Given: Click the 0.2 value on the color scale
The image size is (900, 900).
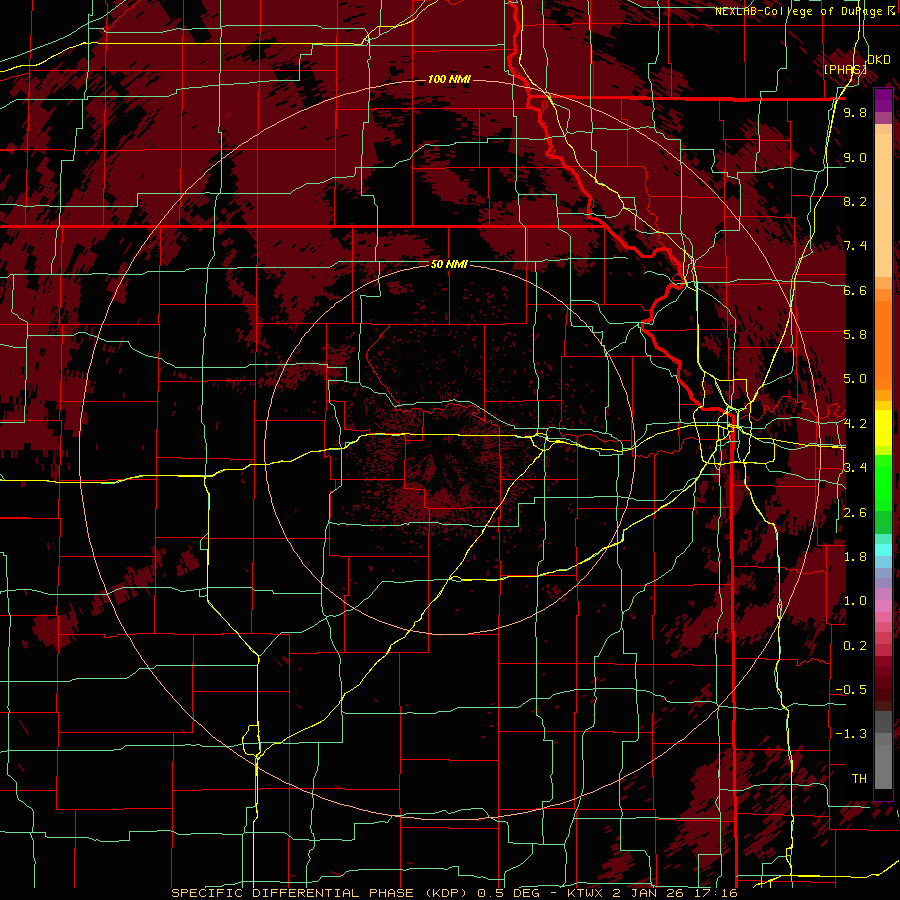Looking at the screenshot, I should (855, 646).
